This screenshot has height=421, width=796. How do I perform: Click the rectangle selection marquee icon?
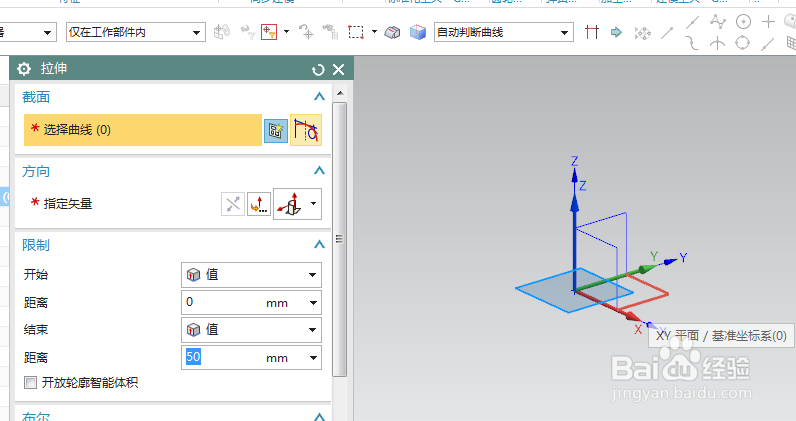point(356,32)
